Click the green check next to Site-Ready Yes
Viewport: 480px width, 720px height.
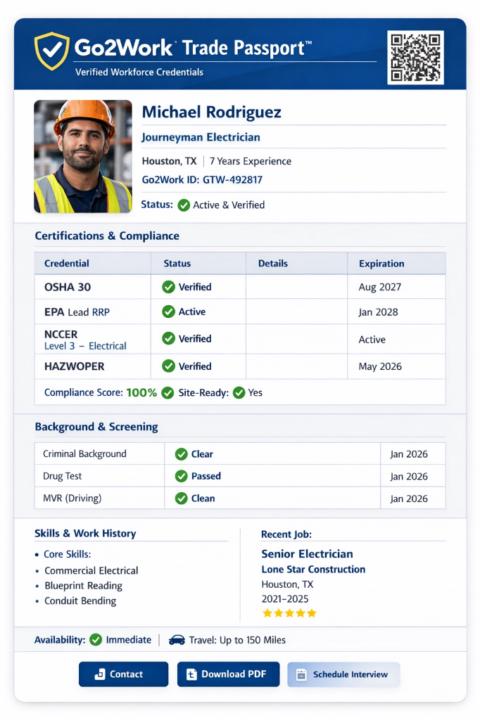pos(239,393)
